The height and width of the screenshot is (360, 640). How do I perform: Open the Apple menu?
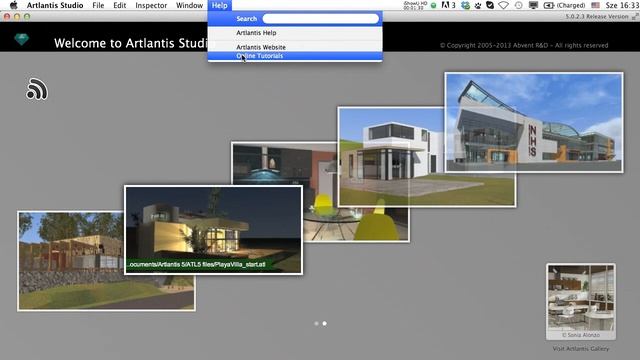[13, 5]
